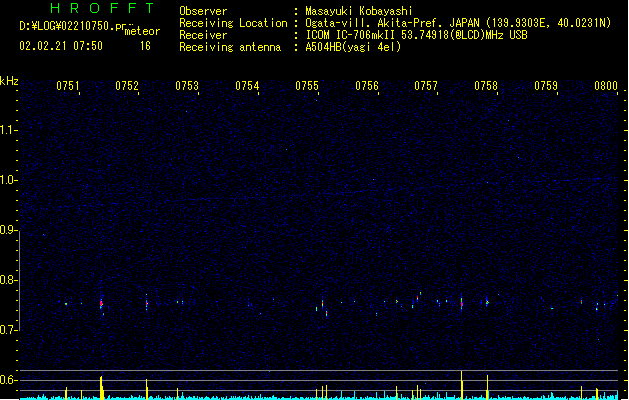Click the bright meteor echo just after 0751
The height and width of the screenshot is (400, 629).
[101, 304]
